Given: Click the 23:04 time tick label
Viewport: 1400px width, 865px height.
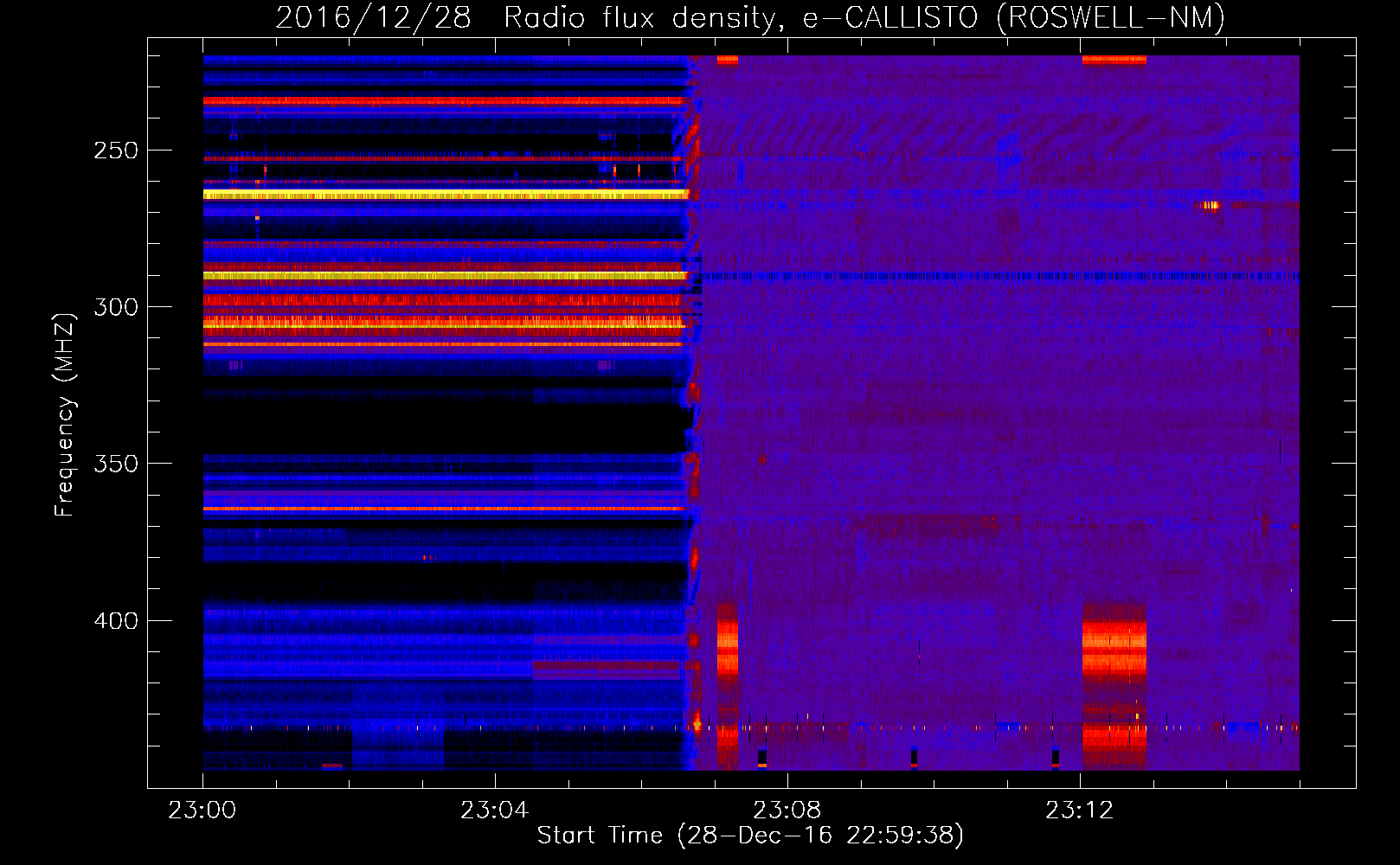Looking at the screenshot, I should pyautogui.click(x=495, y=810).
